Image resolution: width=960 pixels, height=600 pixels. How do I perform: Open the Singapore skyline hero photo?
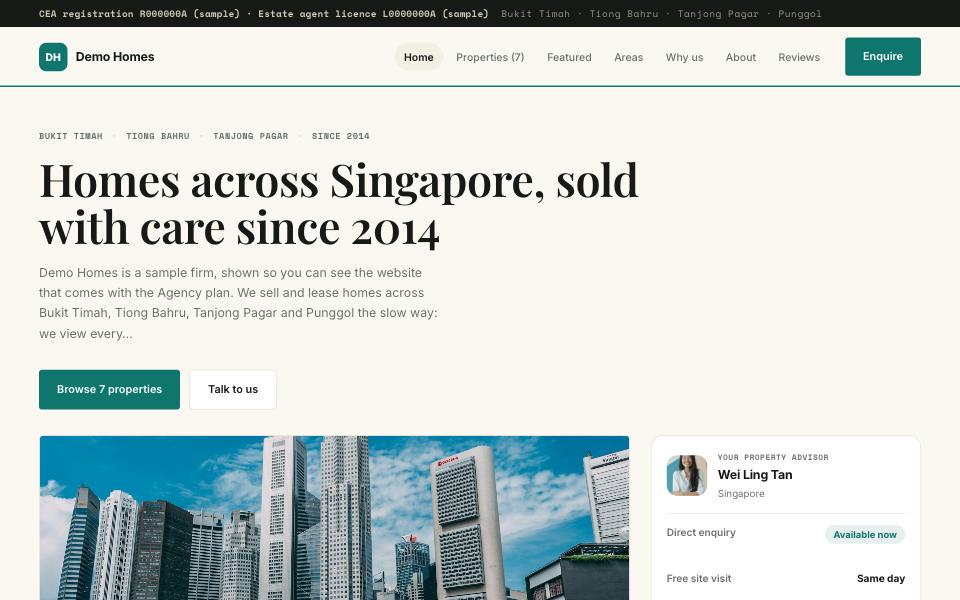coord(334,518)
